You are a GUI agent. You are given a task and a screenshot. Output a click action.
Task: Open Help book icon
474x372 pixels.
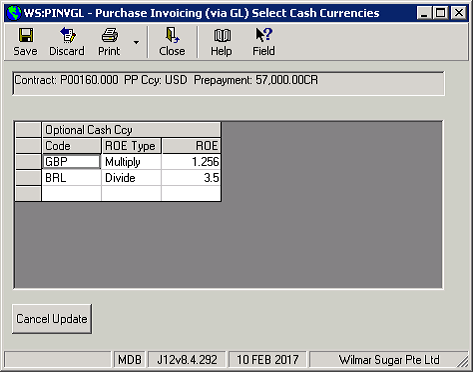click(222, 35)
